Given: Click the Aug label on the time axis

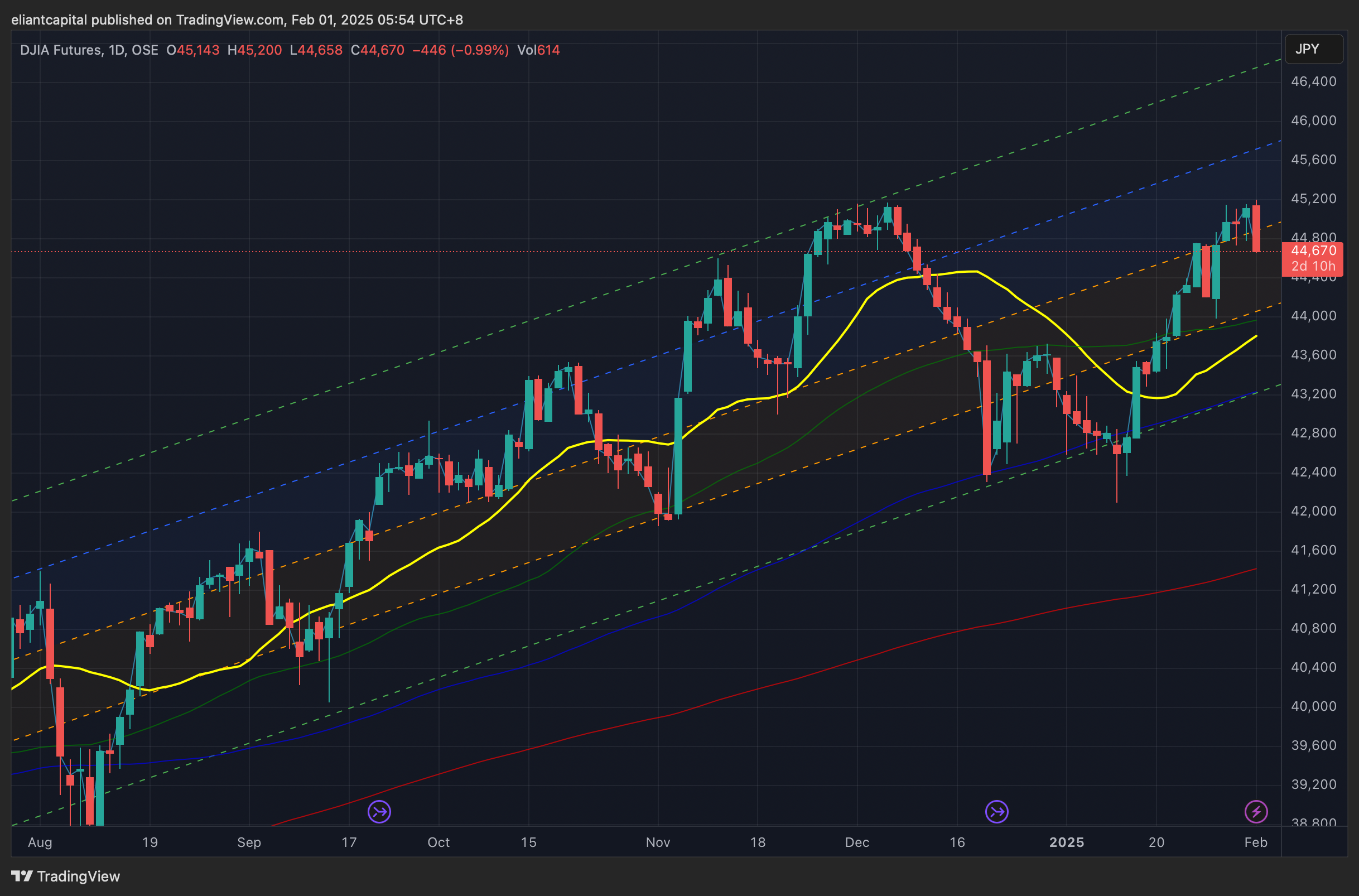Looking at the screenshot, I should 40,842.
